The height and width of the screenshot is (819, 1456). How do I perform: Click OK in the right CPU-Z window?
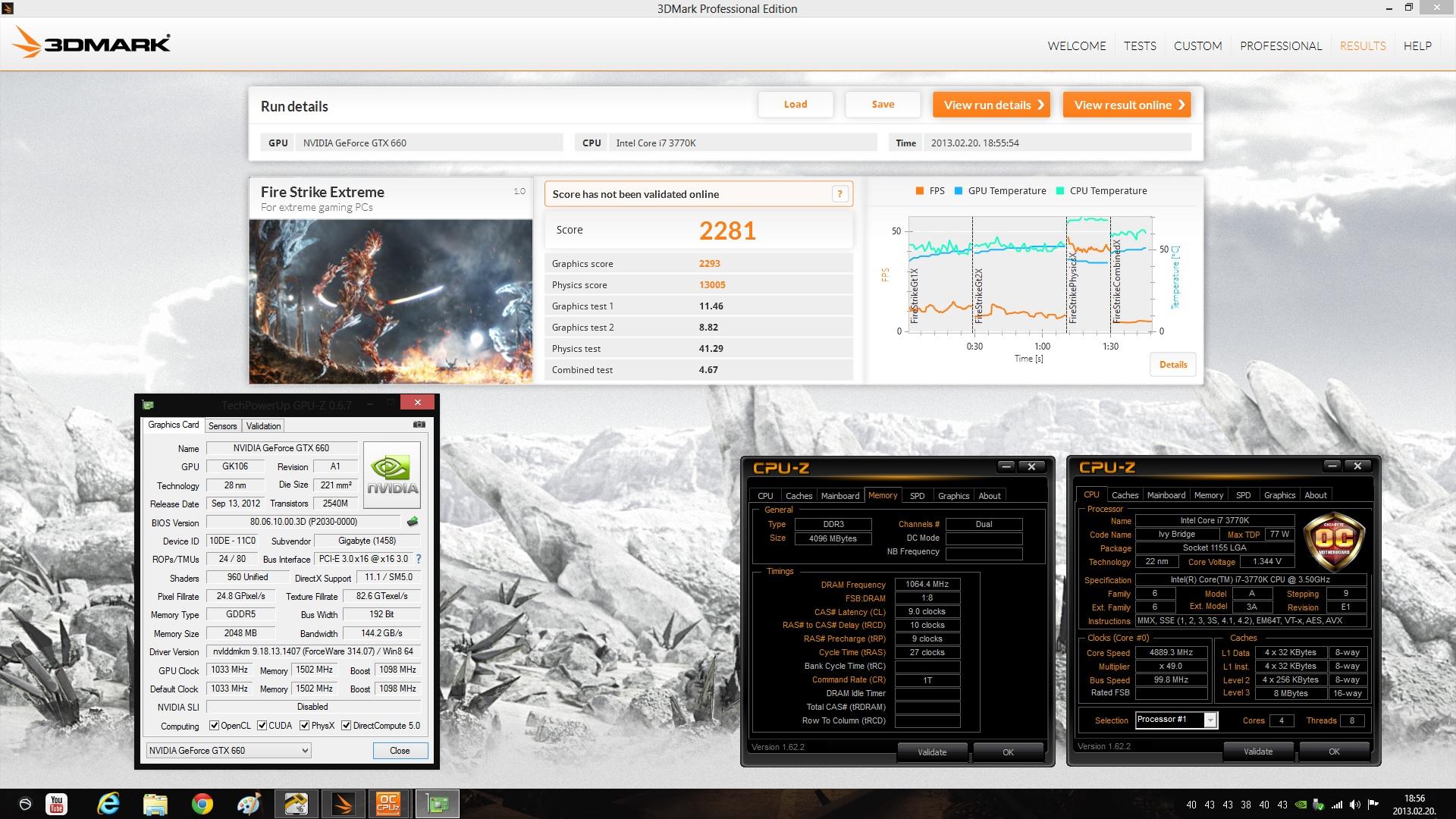pos(1334,752)
